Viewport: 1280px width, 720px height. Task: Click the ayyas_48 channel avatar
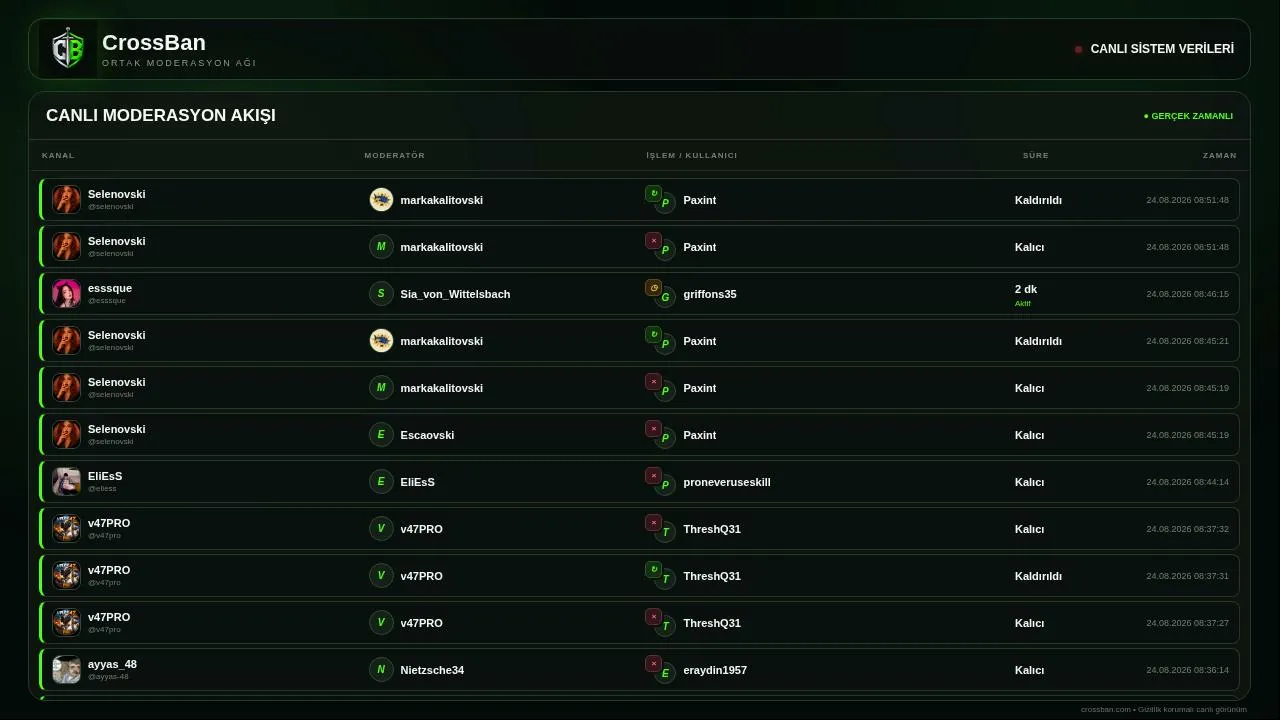(x=66, y=670)
